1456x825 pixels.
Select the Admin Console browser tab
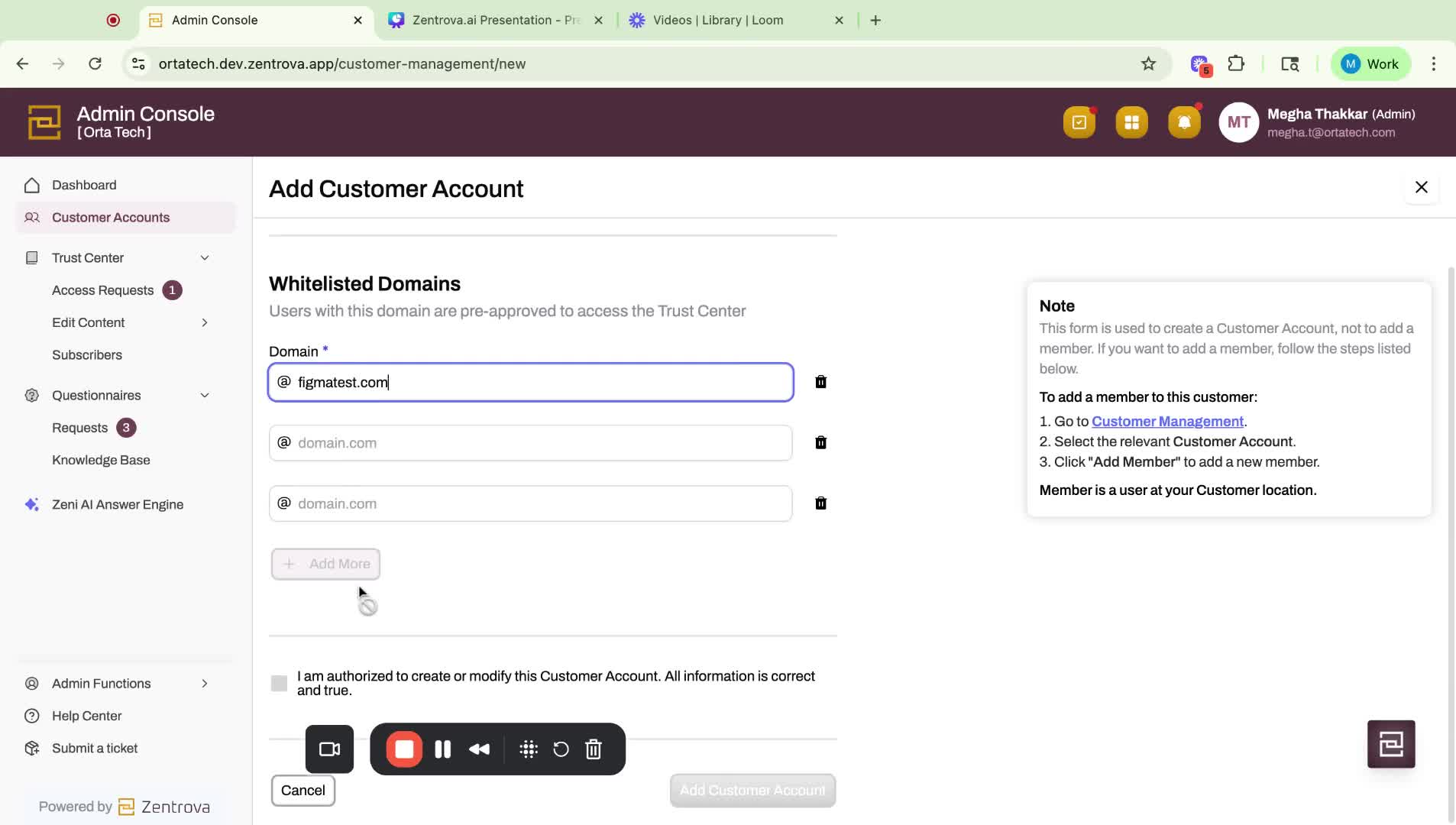pos(256,21)
